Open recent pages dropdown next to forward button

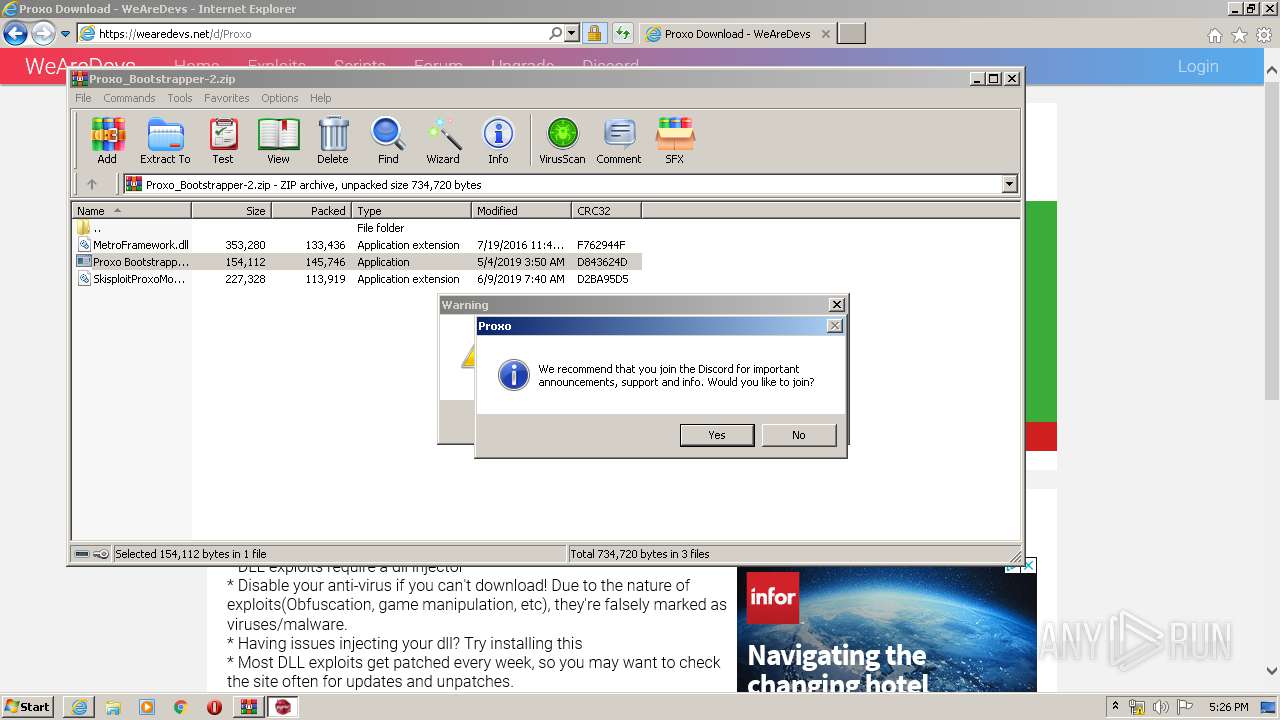65,34
